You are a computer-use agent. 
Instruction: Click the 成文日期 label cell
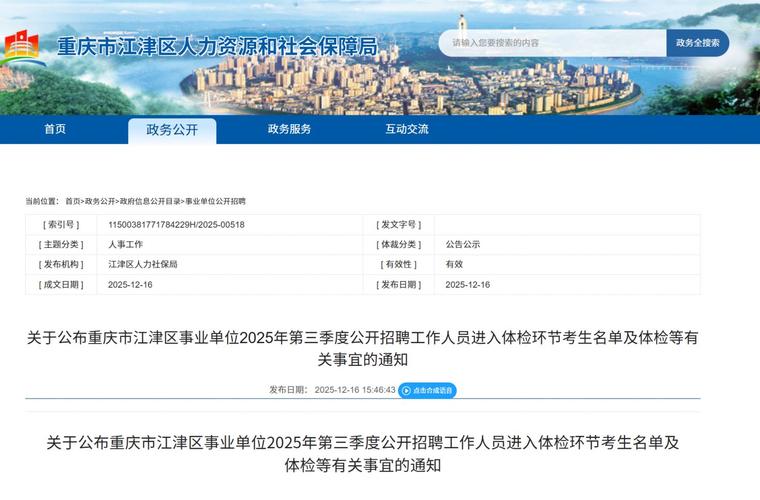(61, 285)
